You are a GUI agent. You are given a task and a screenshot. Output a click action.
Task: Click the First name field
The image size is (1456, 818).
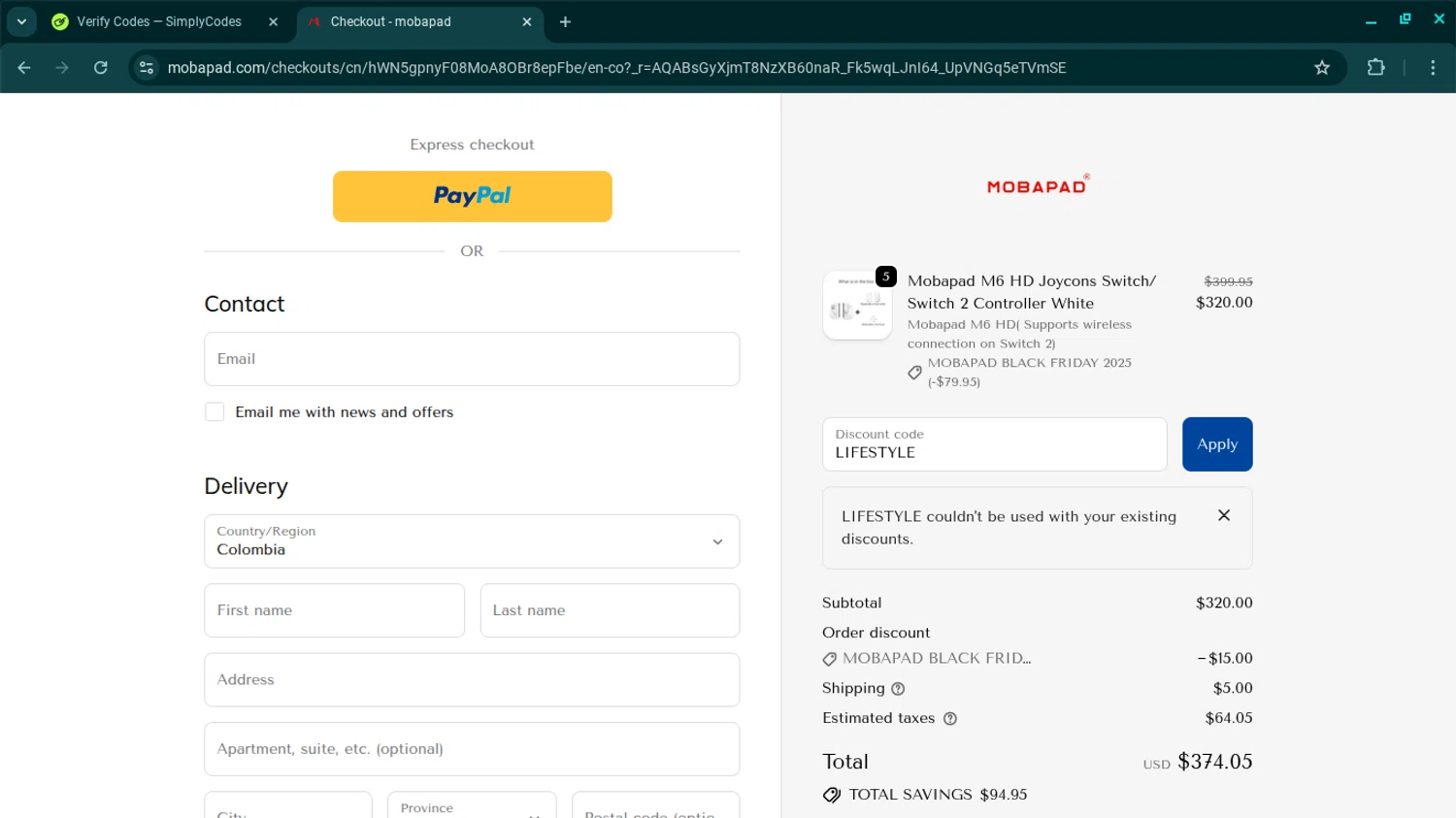click(x=334, y=610)
